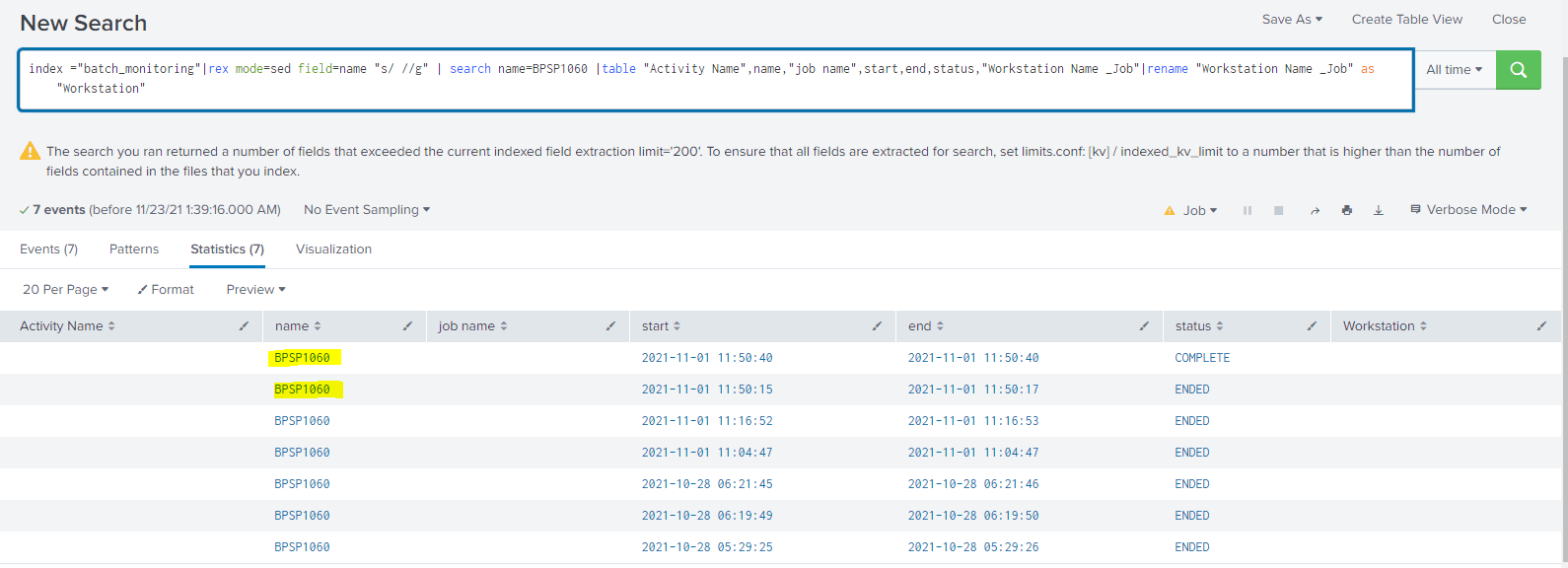Click the yellow warning triangle icon
The width and height of the screenshot is (1568, 568).
point(31,151)
